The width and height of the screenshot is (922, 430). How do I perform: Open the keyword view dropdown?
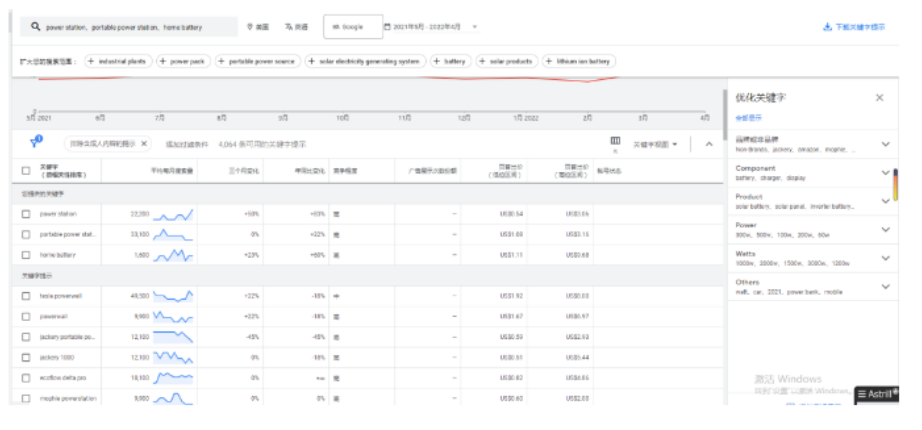(656, 144)
